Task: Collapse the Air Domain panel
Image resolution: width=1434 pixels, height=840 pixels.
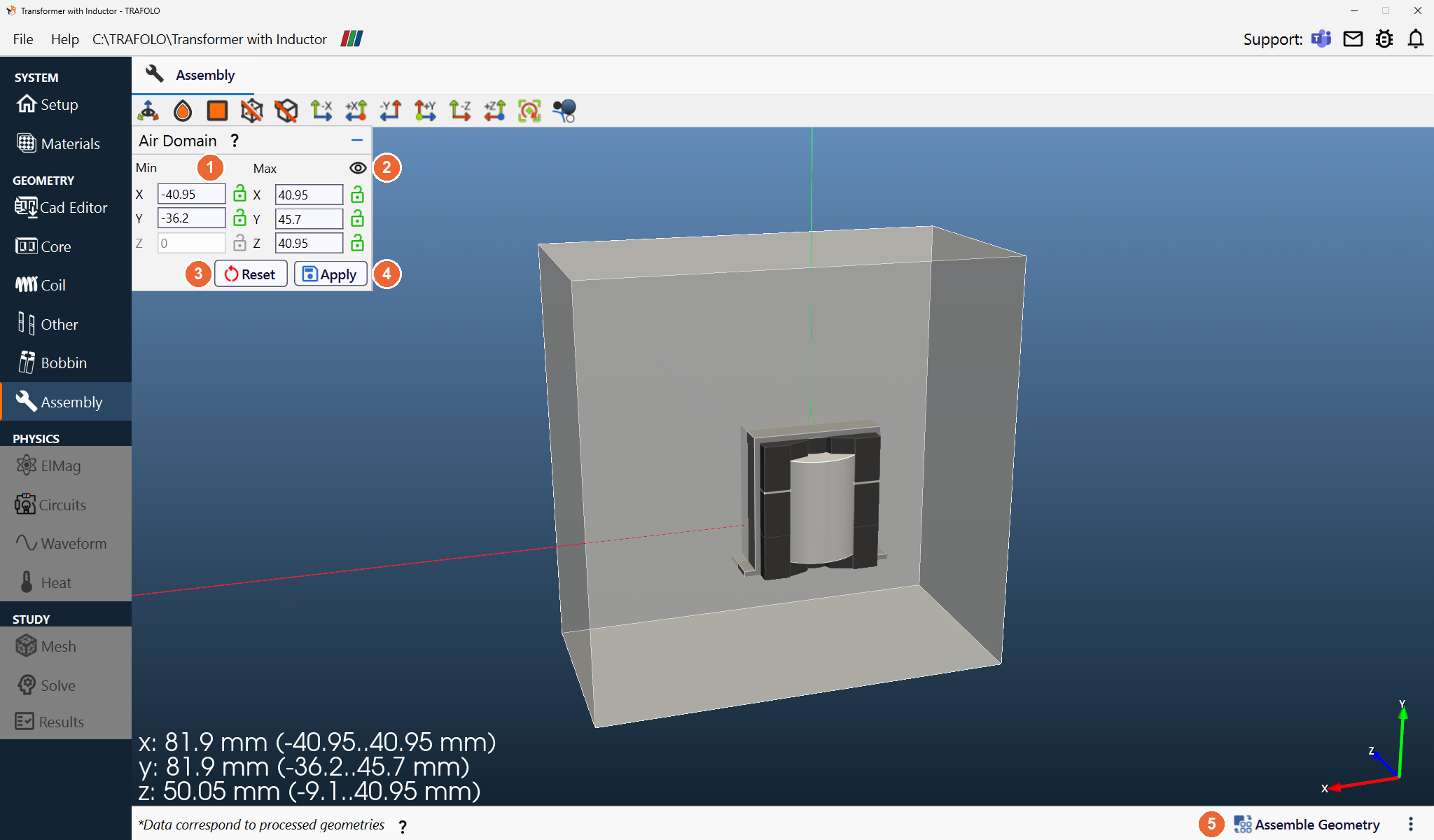Action: coord(357,141)
